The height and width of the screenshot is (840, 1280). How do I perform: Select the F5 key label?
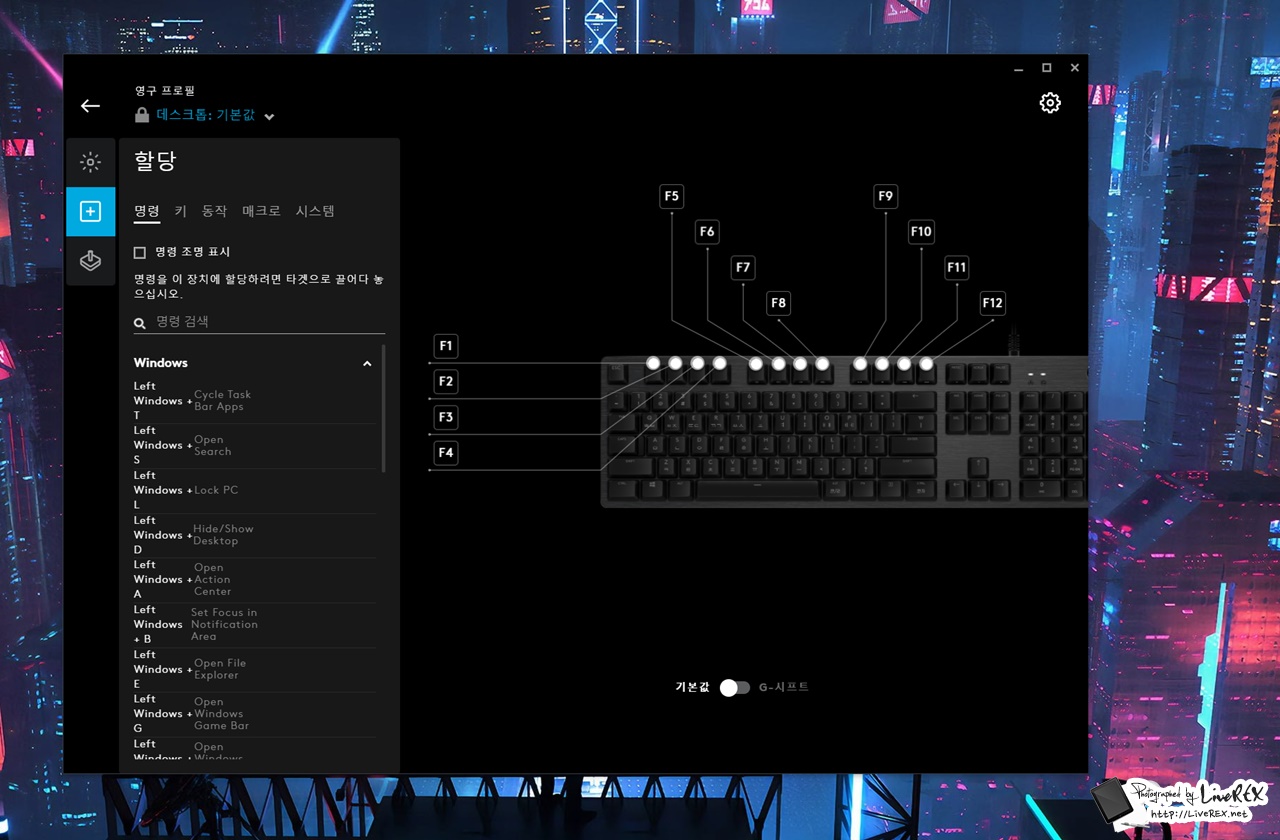(x=672, y=196)
